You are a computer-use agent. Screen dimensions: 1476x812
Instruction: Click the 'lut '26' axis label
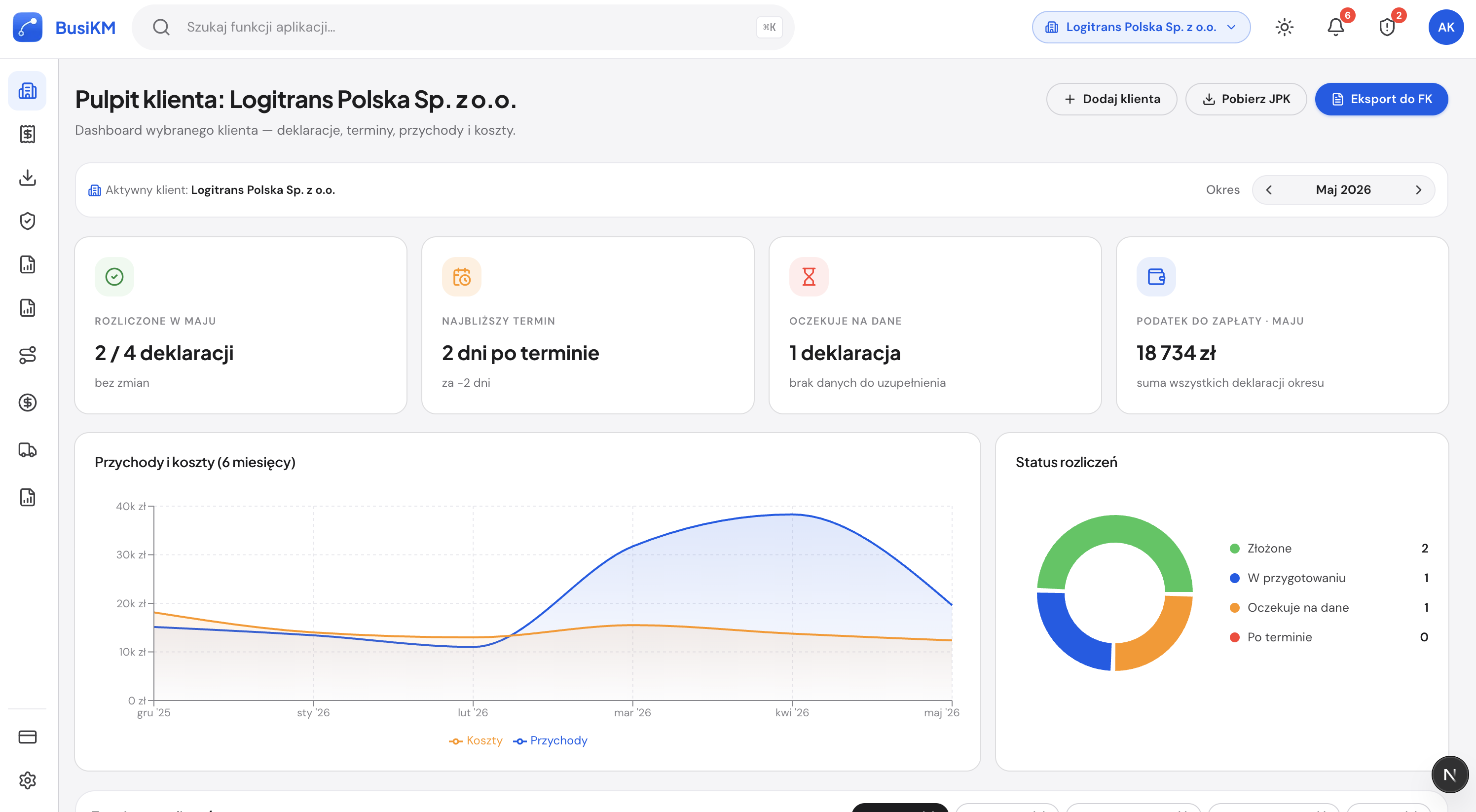pyautogui.click(x=473, y=712)
